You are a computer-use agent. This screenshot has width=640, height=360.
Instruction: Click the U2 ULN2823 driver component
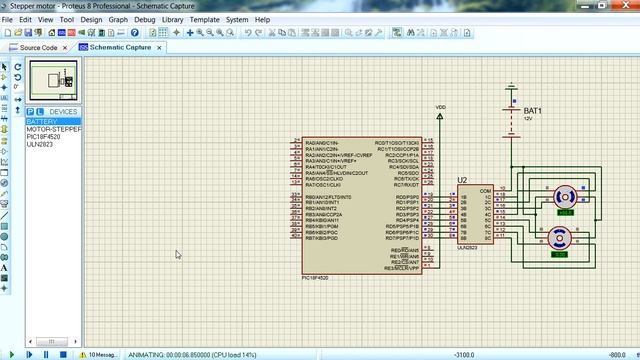pyautogui.click(x=475, y=214)
